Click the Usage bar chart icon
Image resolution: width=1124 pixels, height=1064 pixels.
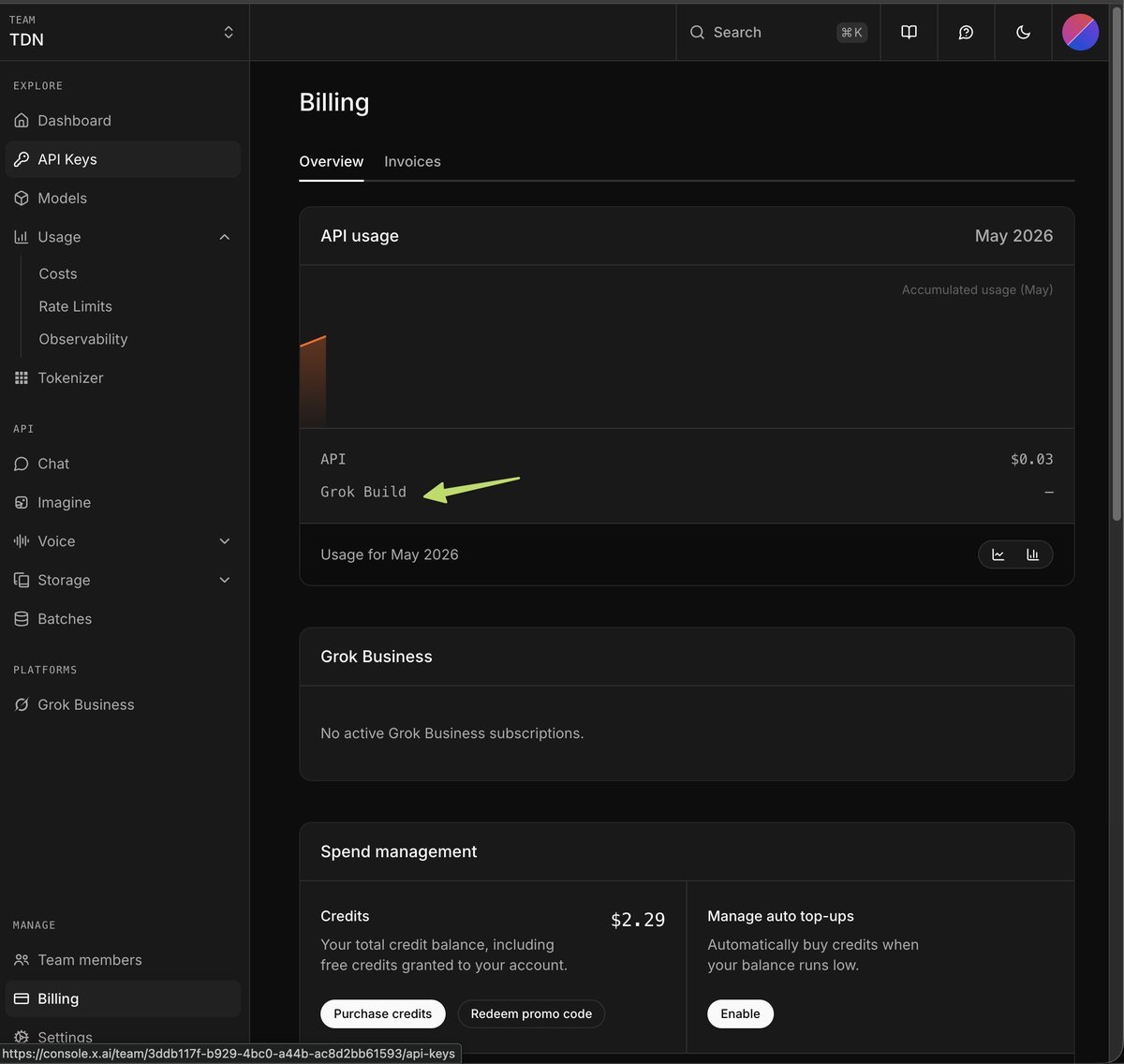click(x=22, y=237)
